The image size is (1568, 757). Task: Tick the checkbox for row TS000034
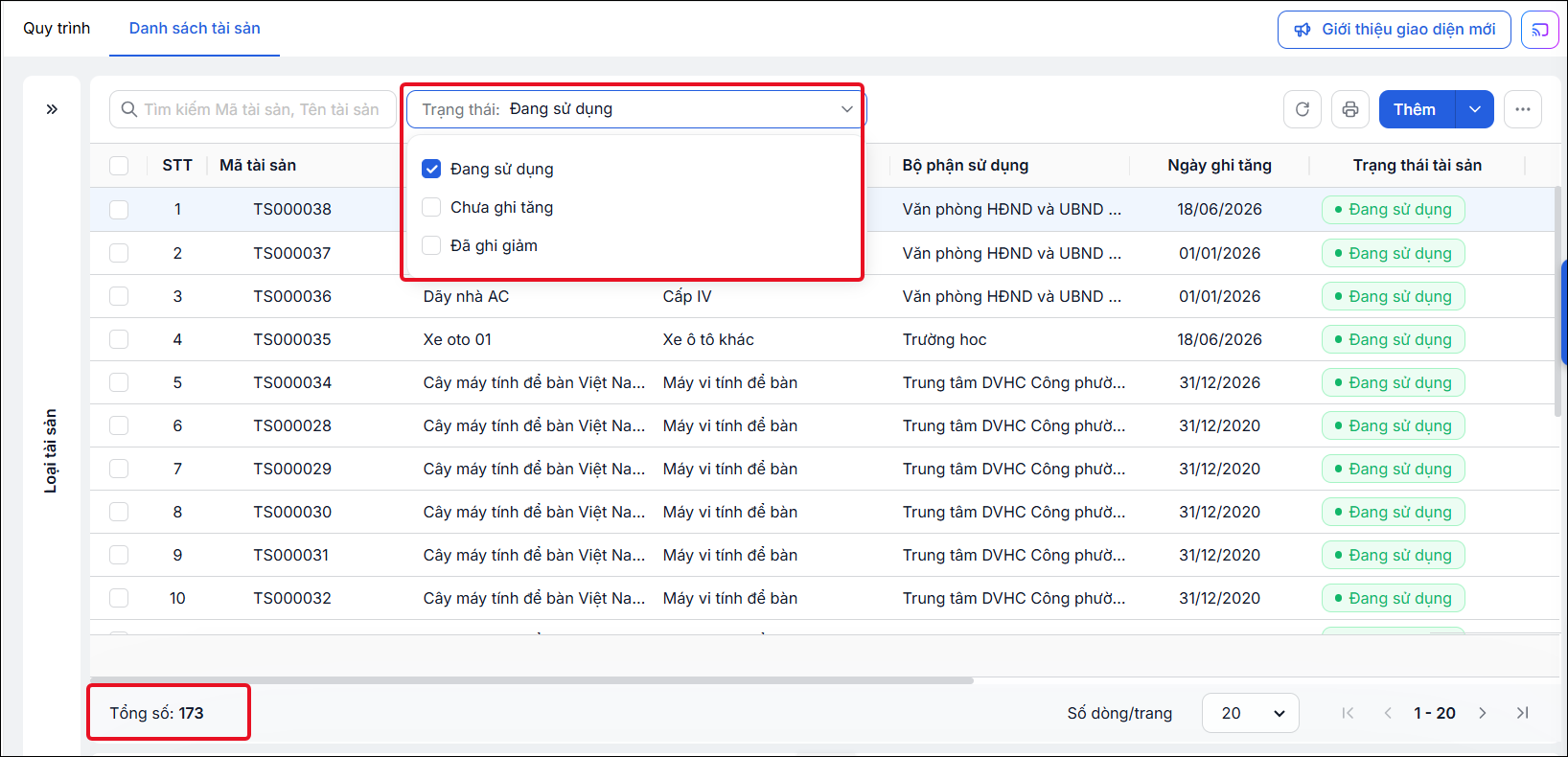tap(119, 382)
